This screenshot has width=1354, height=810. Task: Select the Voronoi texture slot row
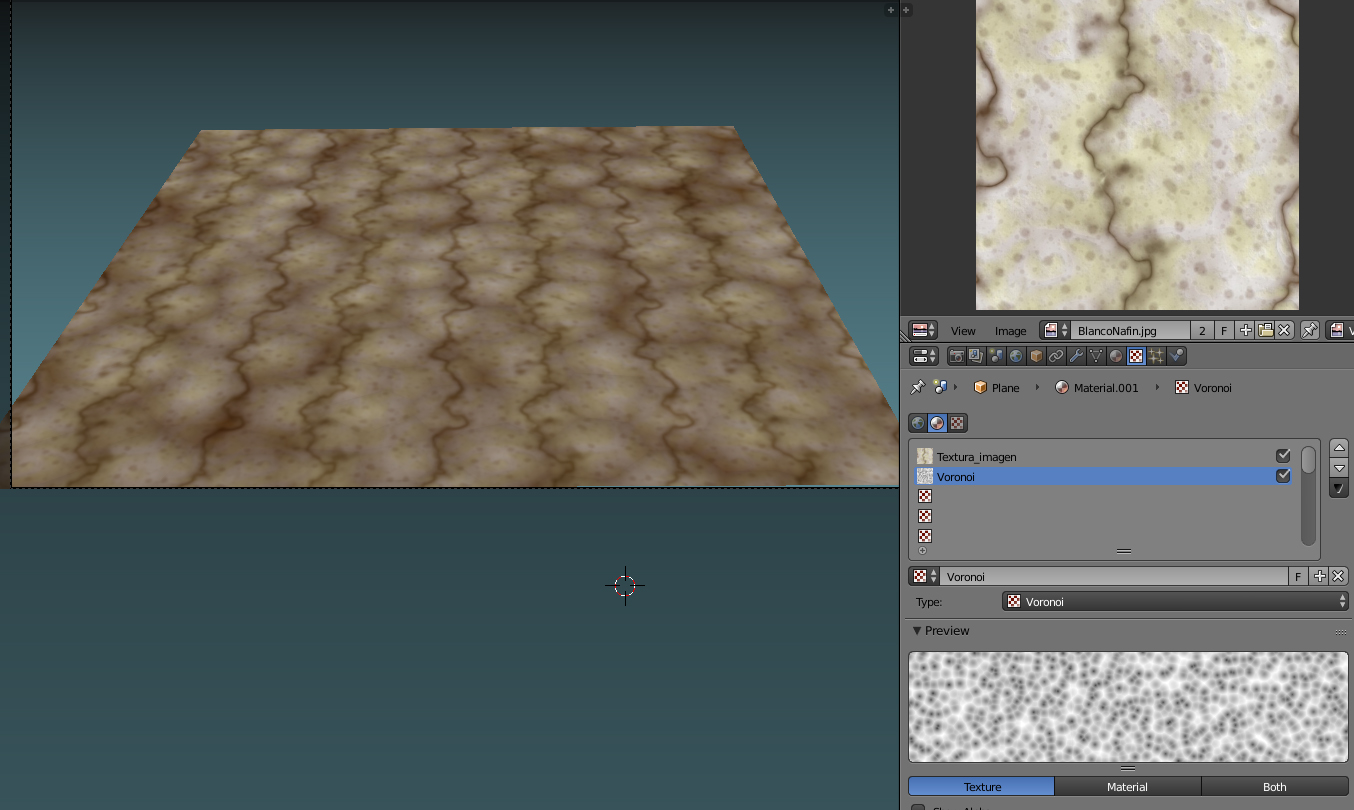pos(1104,476)
